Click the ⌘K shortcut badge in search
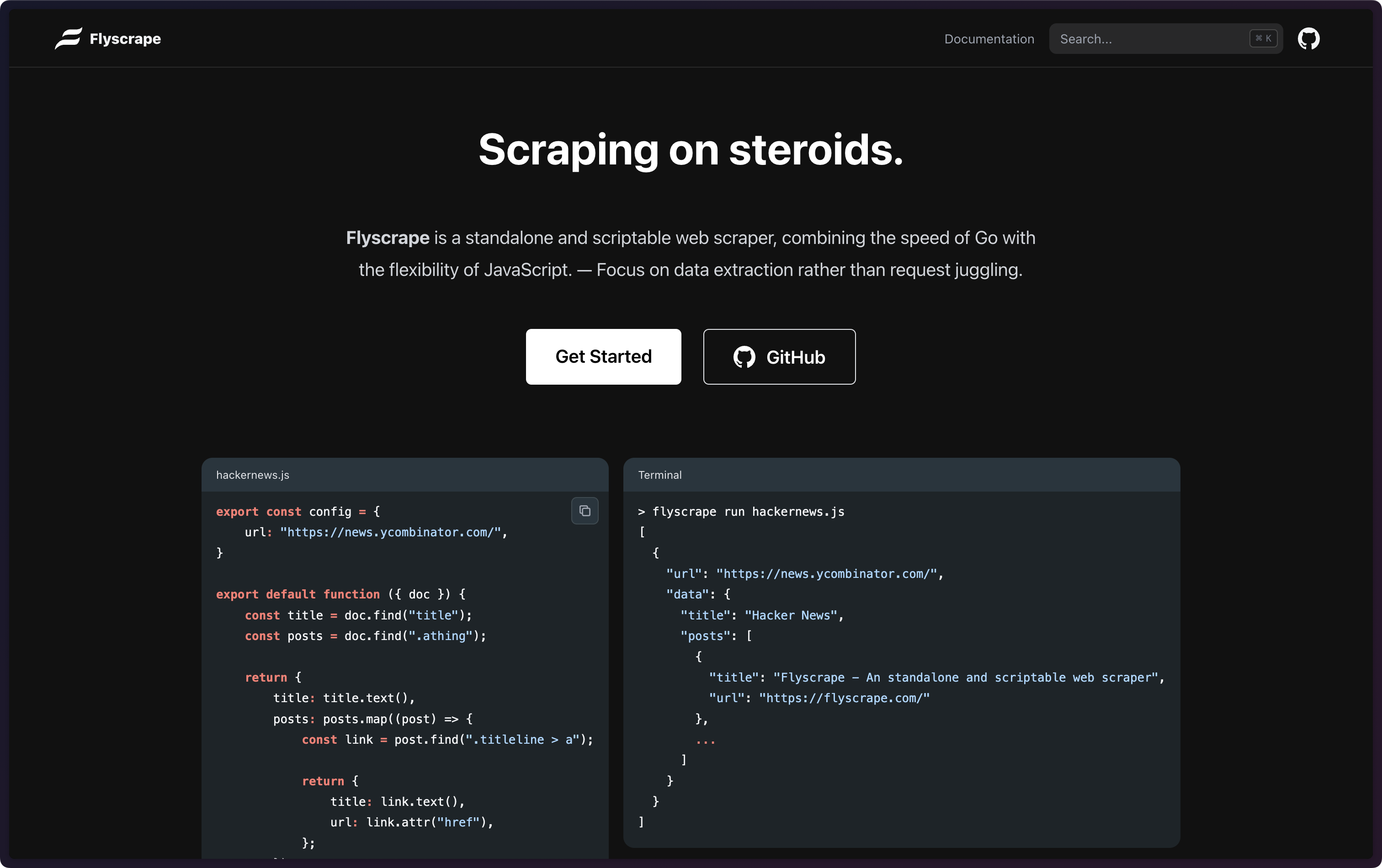1382x868 pixels. pyautogui.click(x=1263, y=38)
